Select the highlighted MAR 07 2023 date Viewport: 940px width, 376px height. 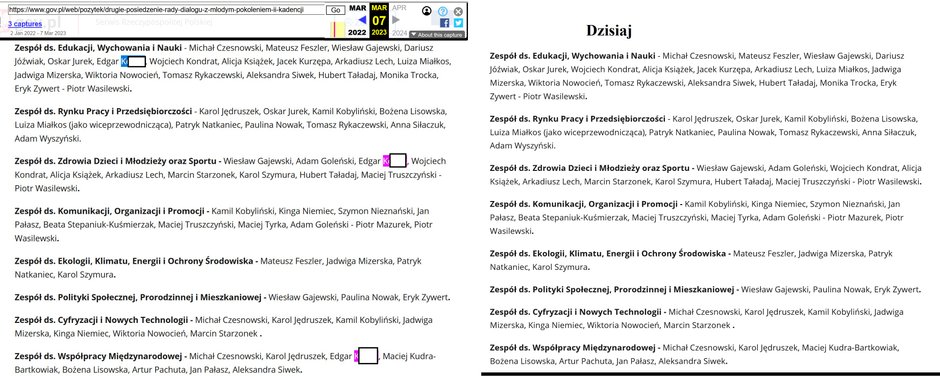pyautogui.click(x=379, y=19)
